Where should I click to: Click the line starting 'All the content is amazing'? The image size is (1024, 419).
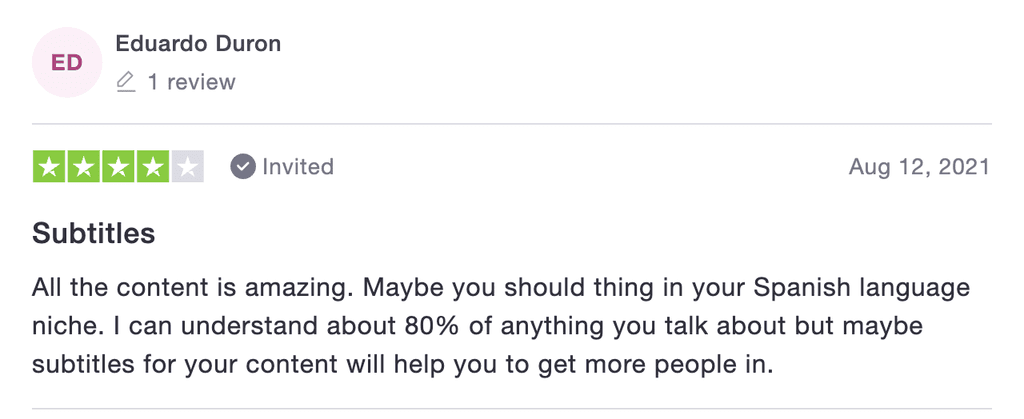coord(501,288)
